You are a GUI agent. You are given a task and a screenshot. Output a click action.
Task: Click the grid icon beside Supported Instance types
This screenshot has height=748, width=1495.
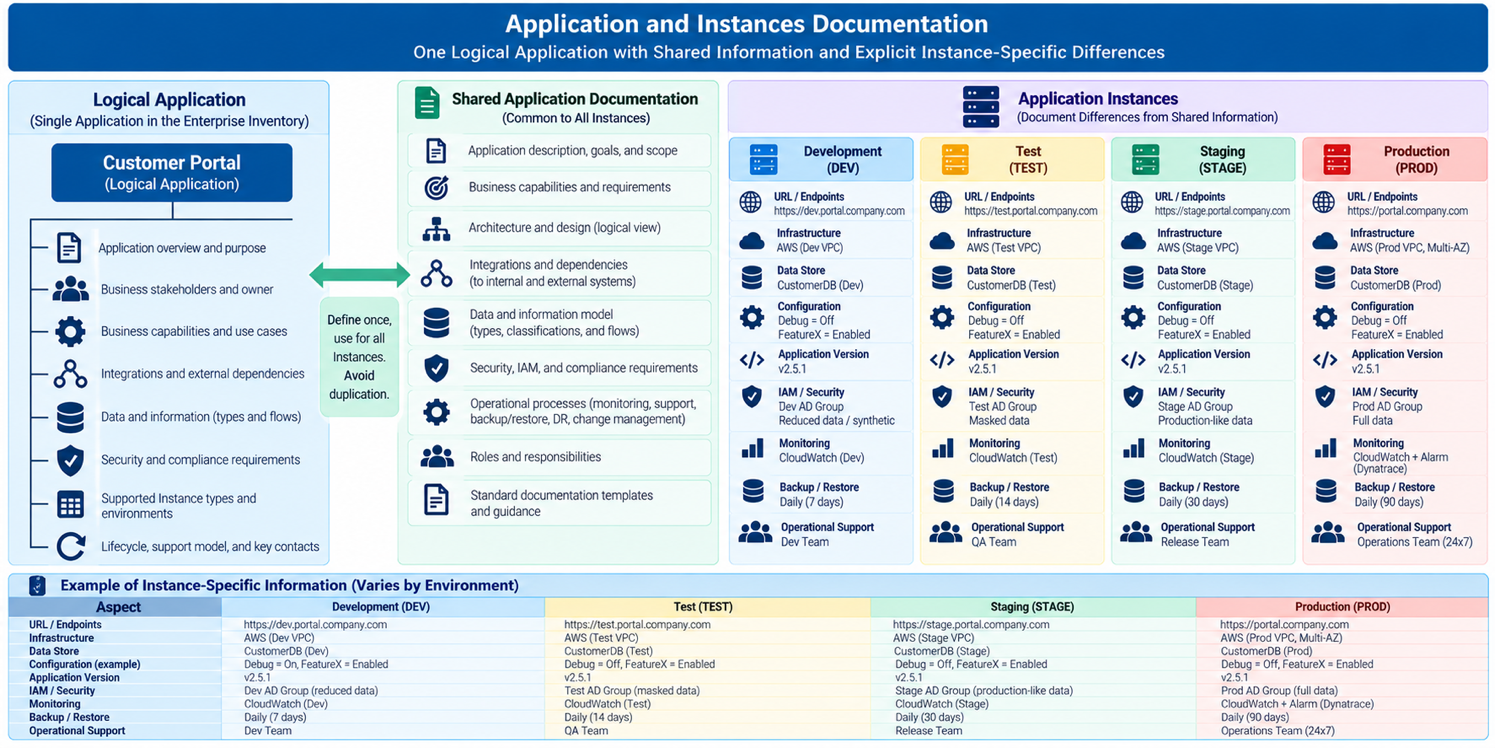click(70, 504)
